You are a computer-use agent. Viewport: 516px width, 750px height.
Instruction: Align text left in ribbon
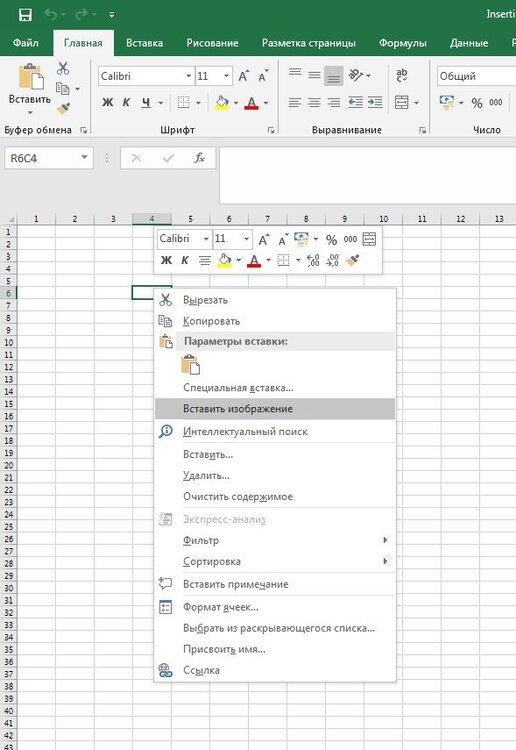(295, 102)
